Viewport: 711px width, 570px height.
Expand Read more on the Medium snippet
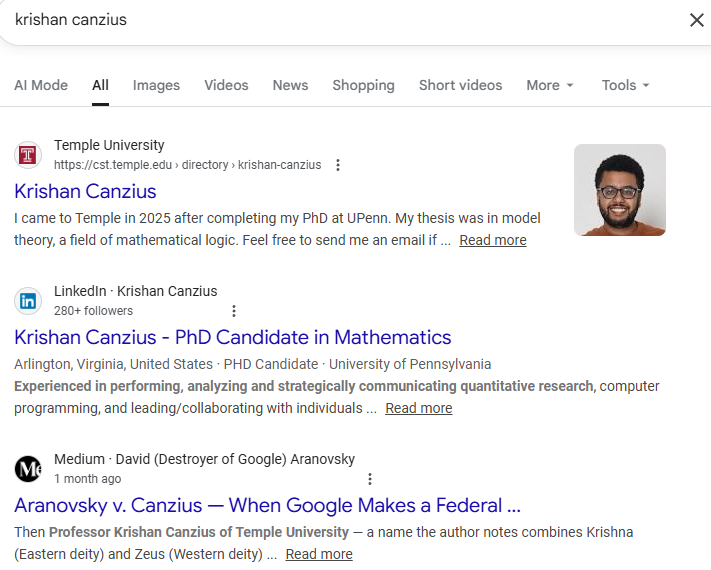coord(318,554)
